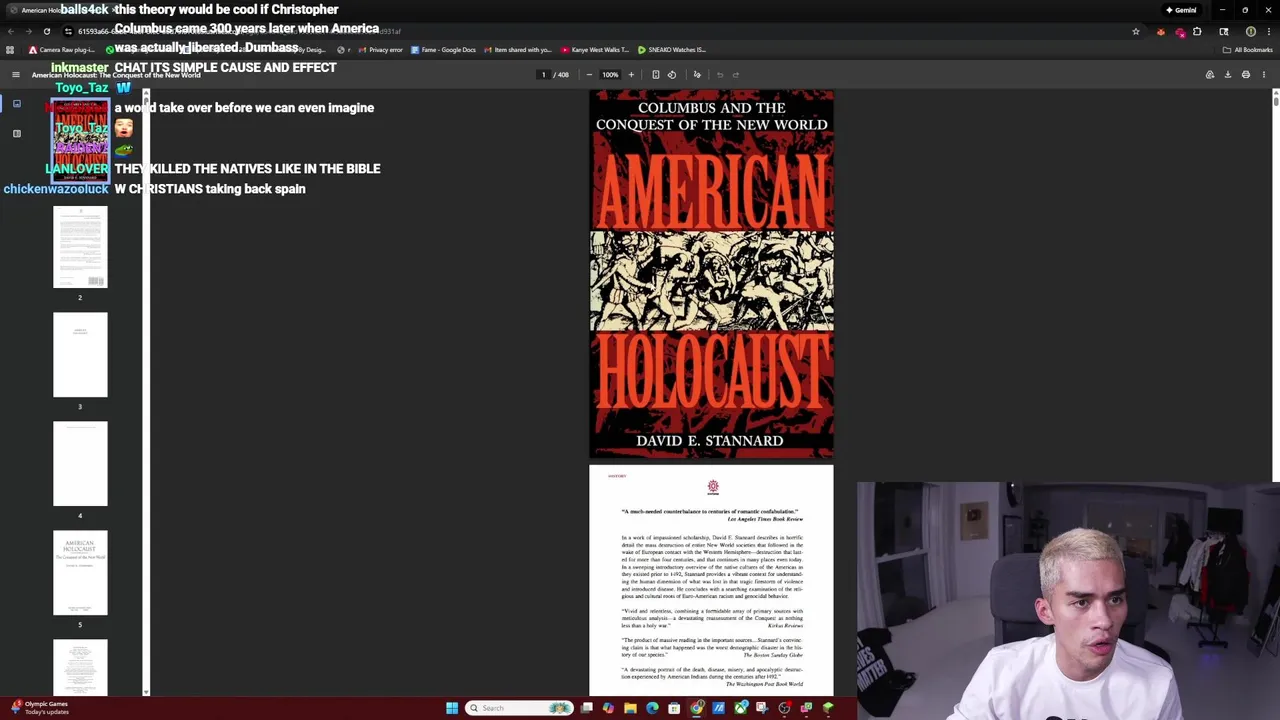Reload the browser page
Image resolution: width=1280 pixels, height=720 pixels.
[x=46, y=32]
